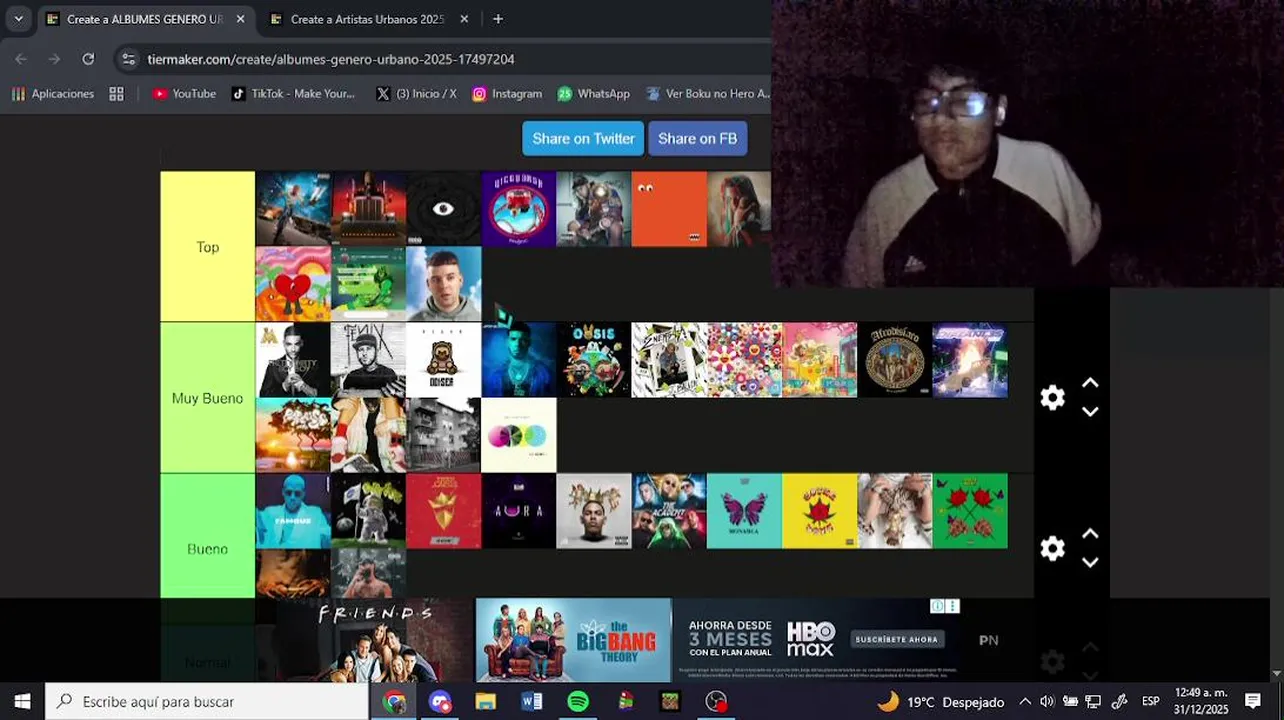The width and height of the screenshot is (1284, 720).
Task: Open WhatsApp bookmark
Action: click(594, 93)
